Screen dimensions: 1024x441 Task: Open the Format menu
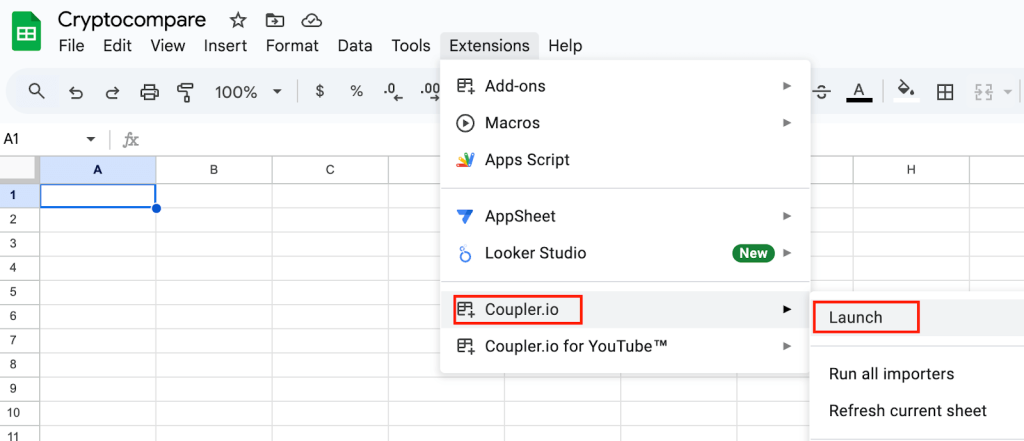coord(292,46)
